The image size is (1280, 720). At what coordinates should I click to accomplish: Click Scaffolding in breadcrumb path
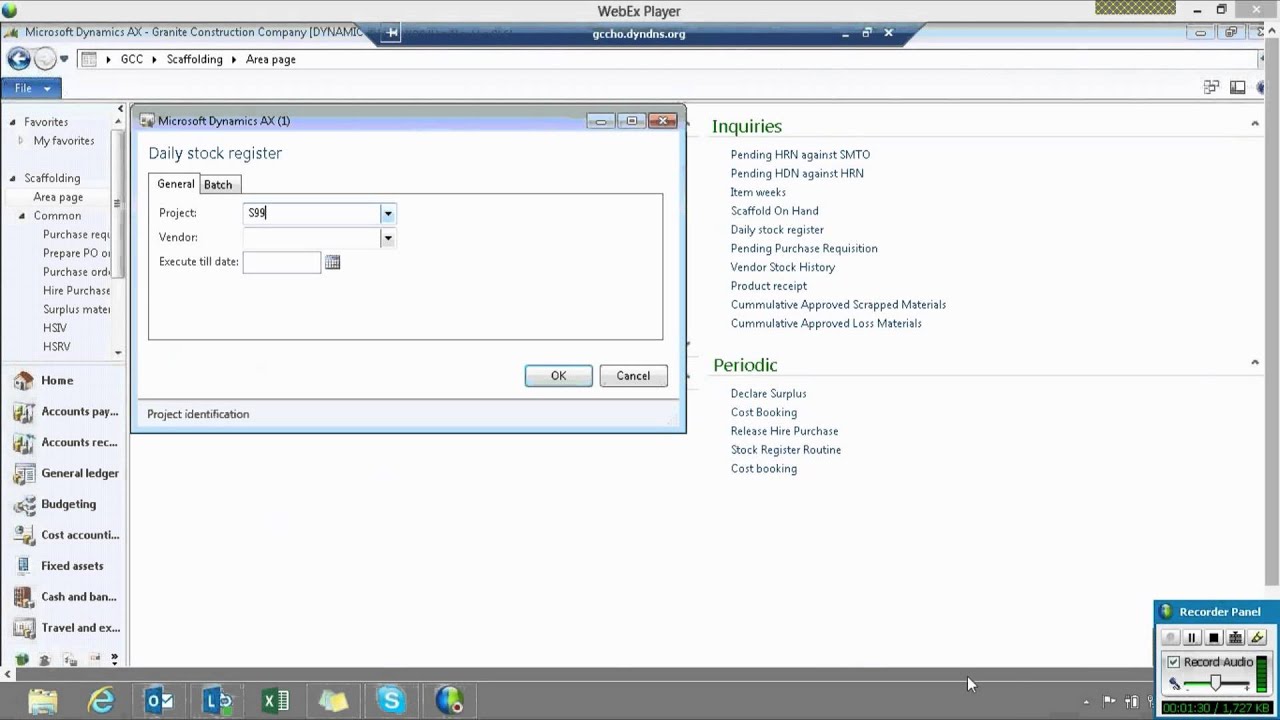tap(195, 59)
